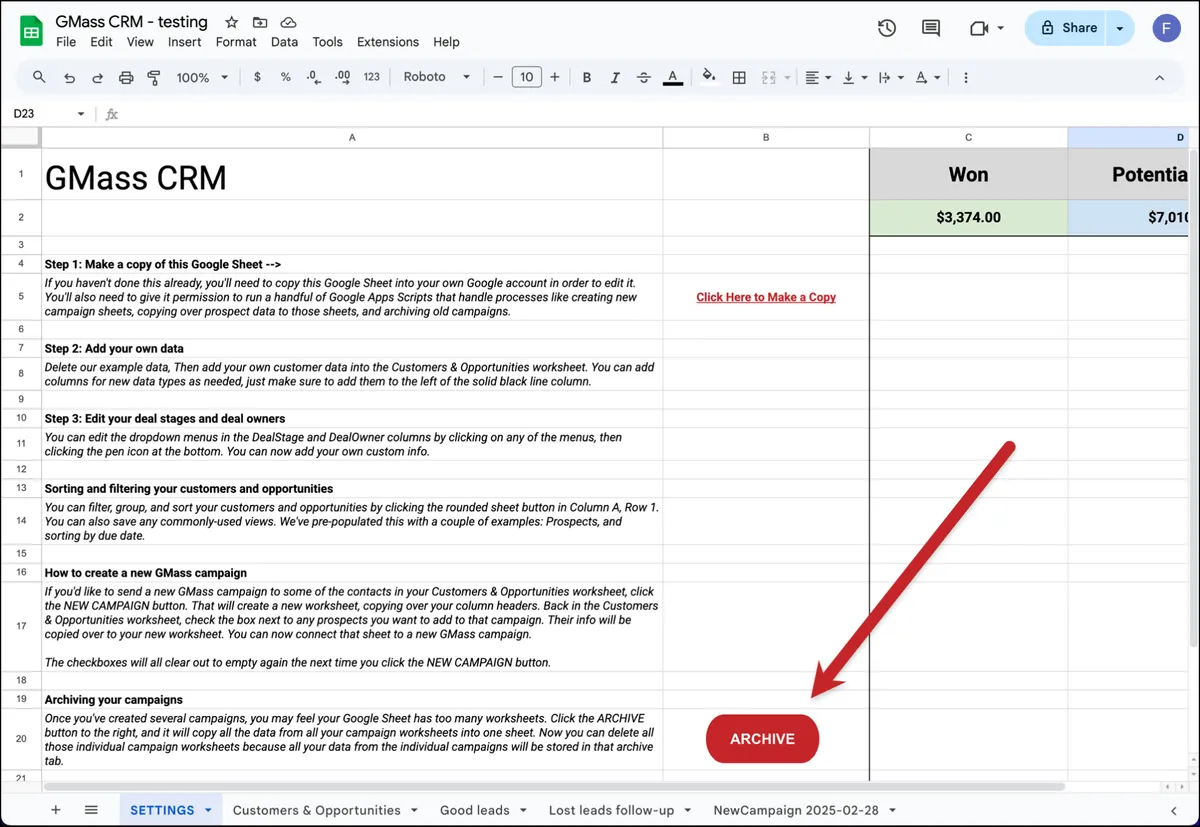Click the red ARCHIVE button
The image size is (1200, 827).
762,739
